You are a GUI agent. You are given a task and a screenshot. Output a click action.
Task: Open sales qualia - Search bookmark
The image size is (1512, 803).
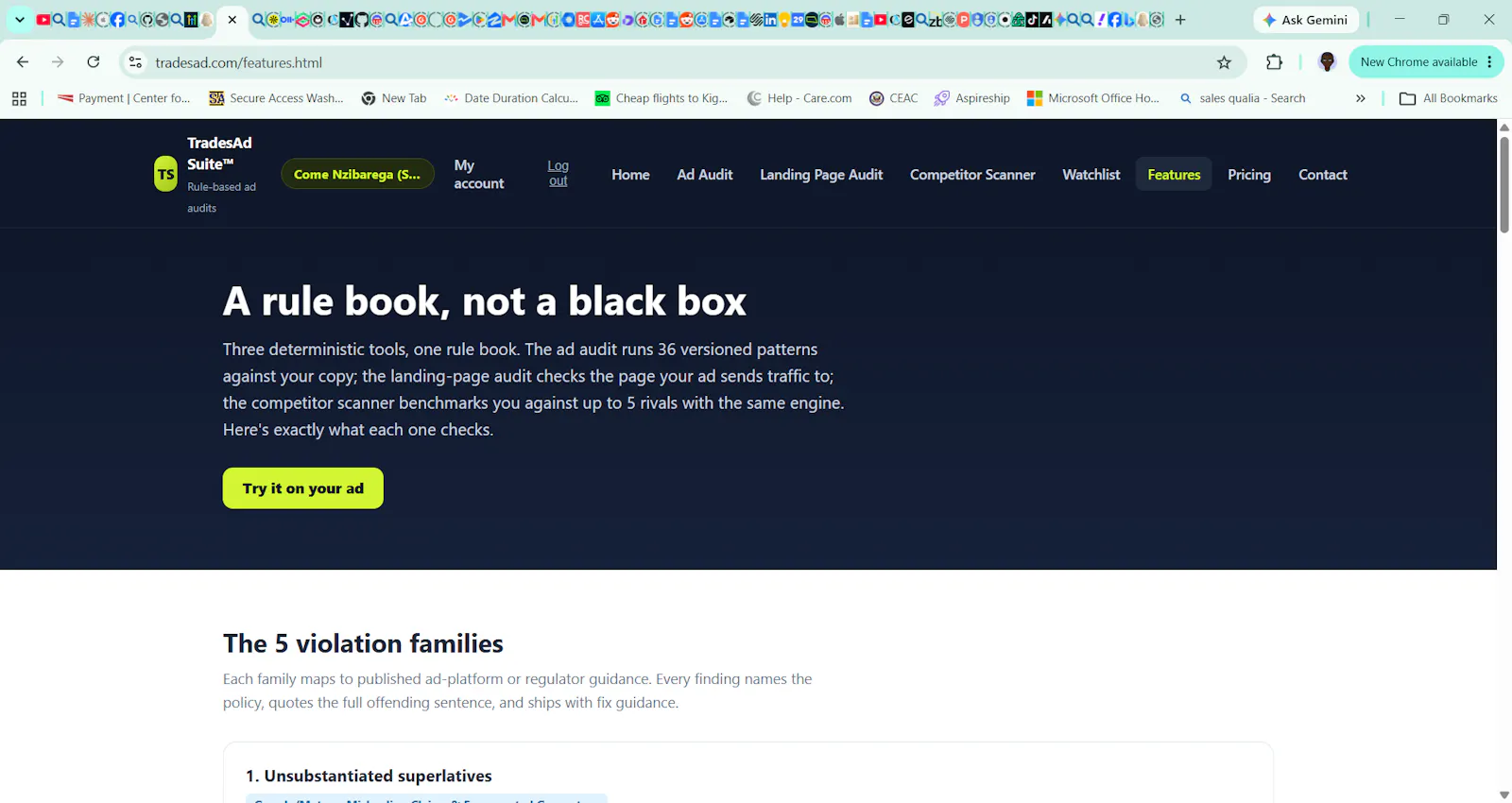pyautogui.click(x=1242, y=98)
